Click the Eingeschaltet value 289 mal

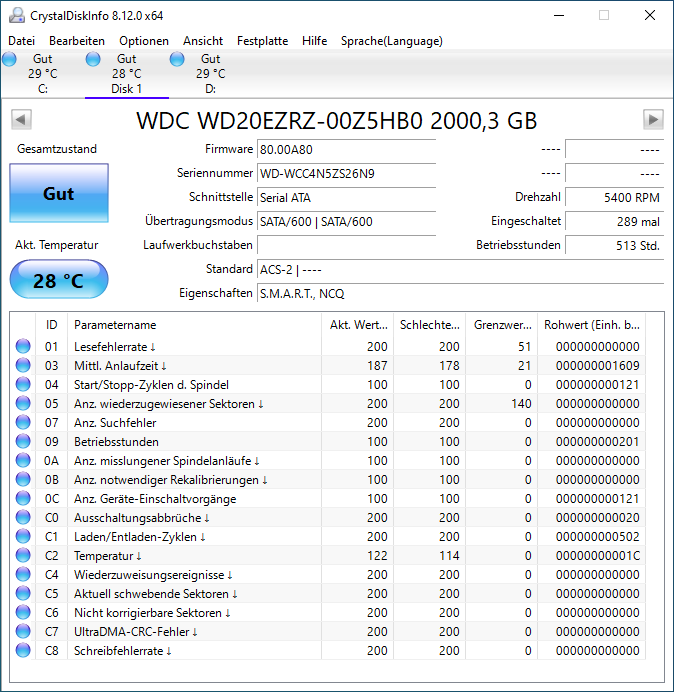click(614, 221)
